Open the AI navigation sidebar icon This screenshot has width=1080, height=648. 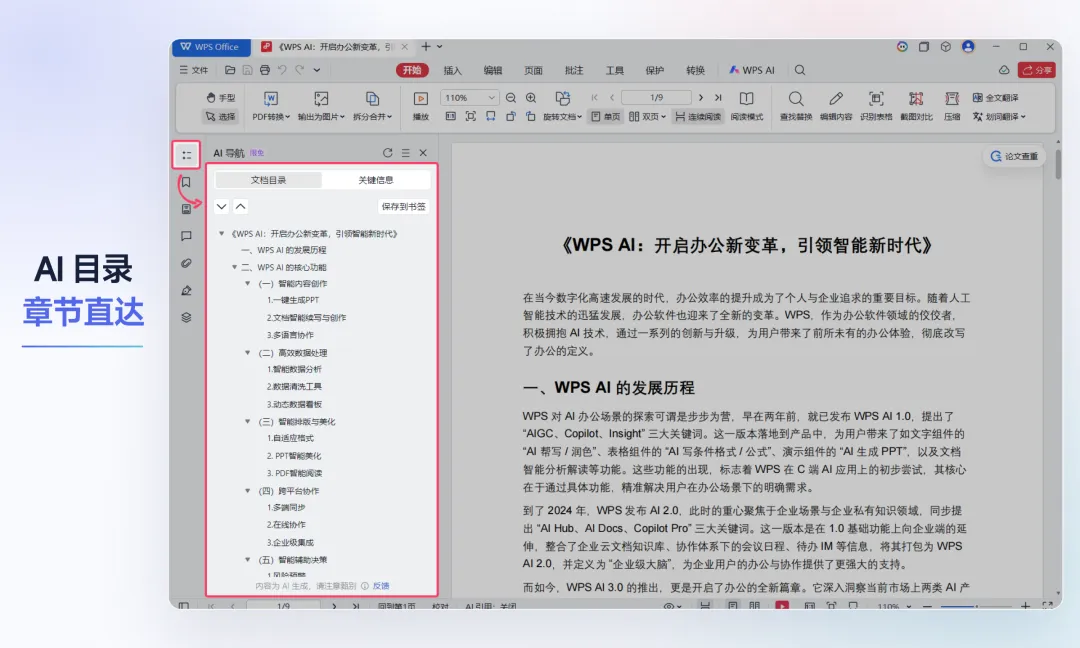pos(186,155)
